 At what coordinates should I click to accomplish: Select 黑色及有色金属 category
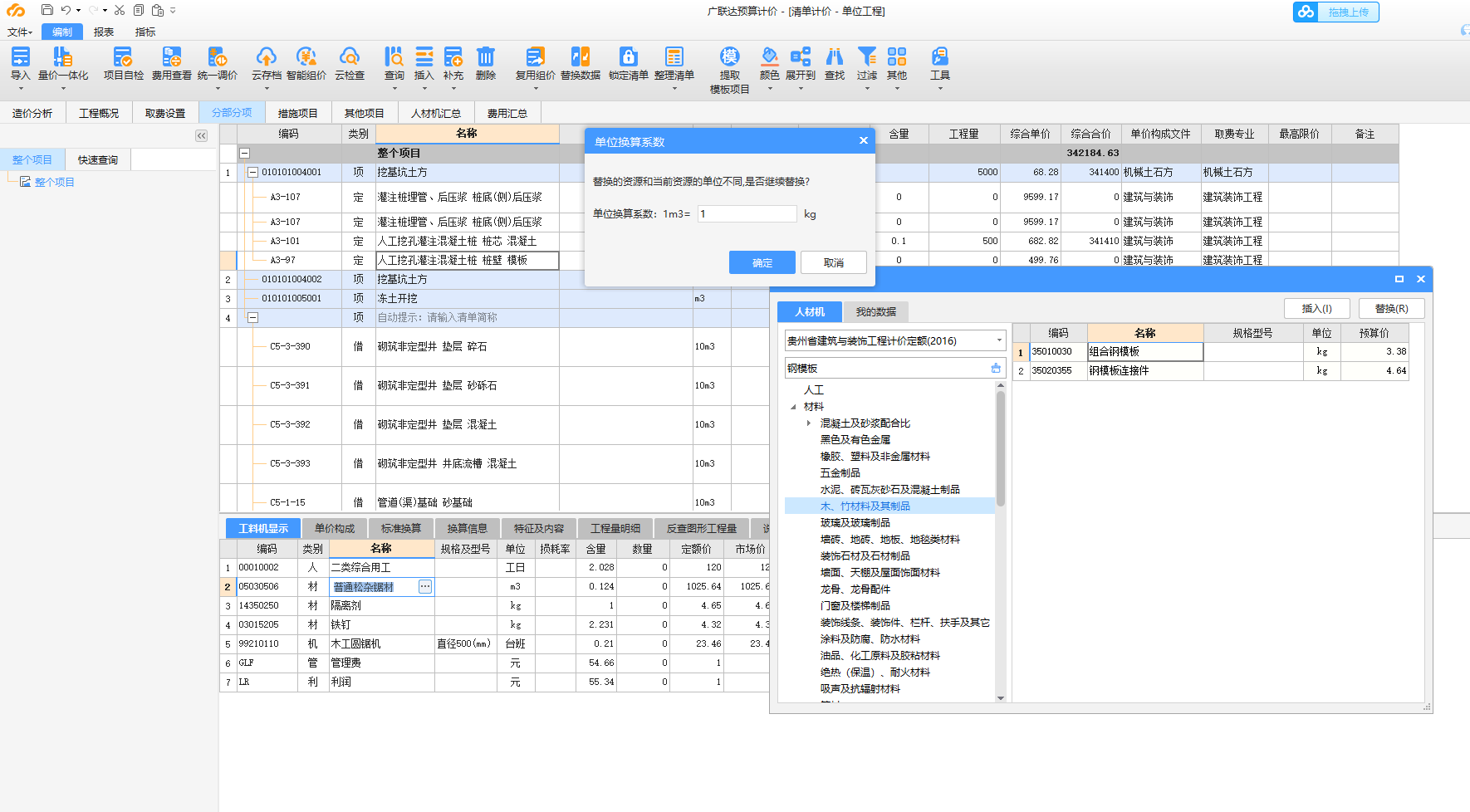point(855,439)
